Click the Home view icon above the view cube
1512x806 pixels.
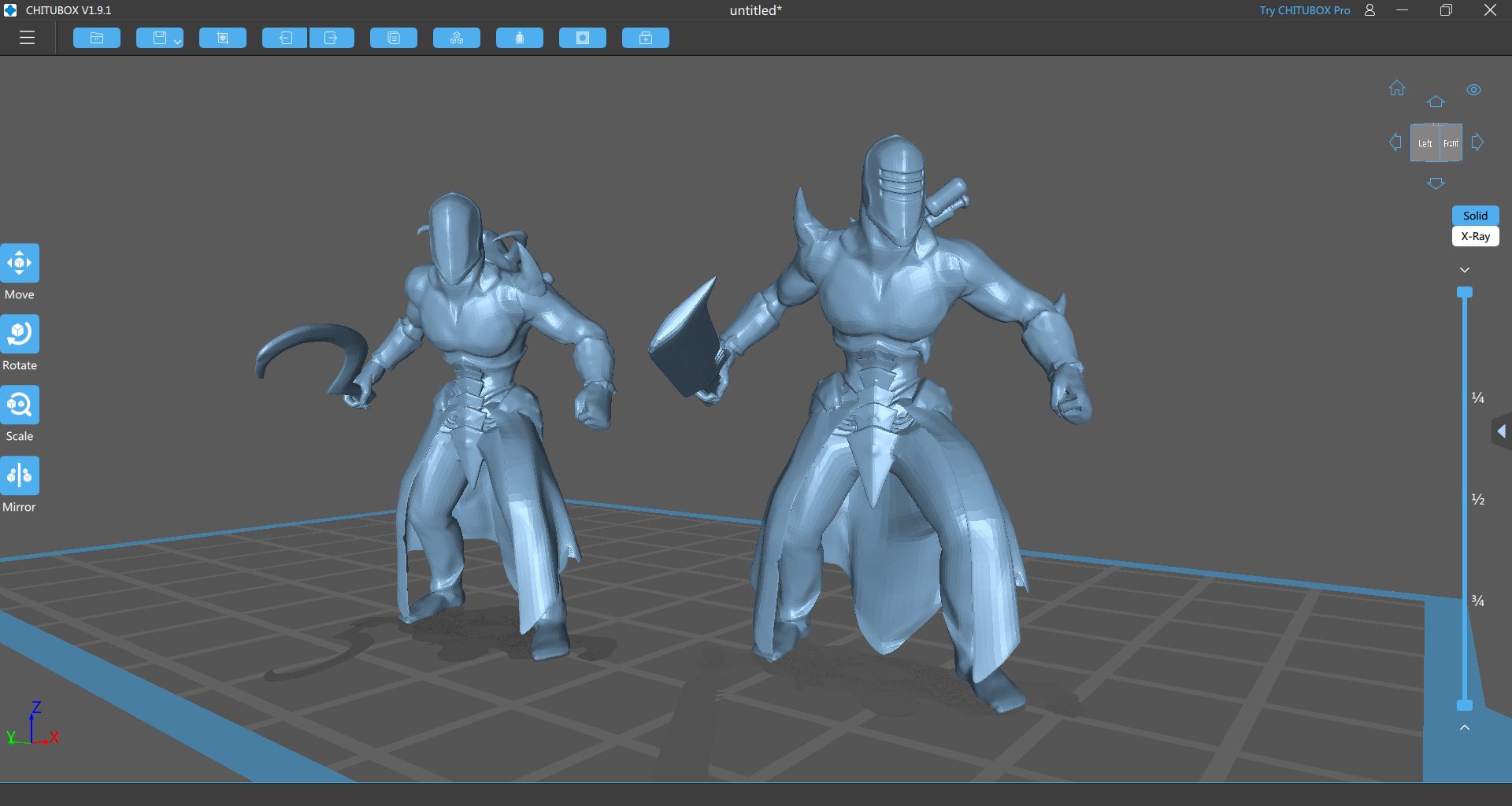click(1397, 89)
